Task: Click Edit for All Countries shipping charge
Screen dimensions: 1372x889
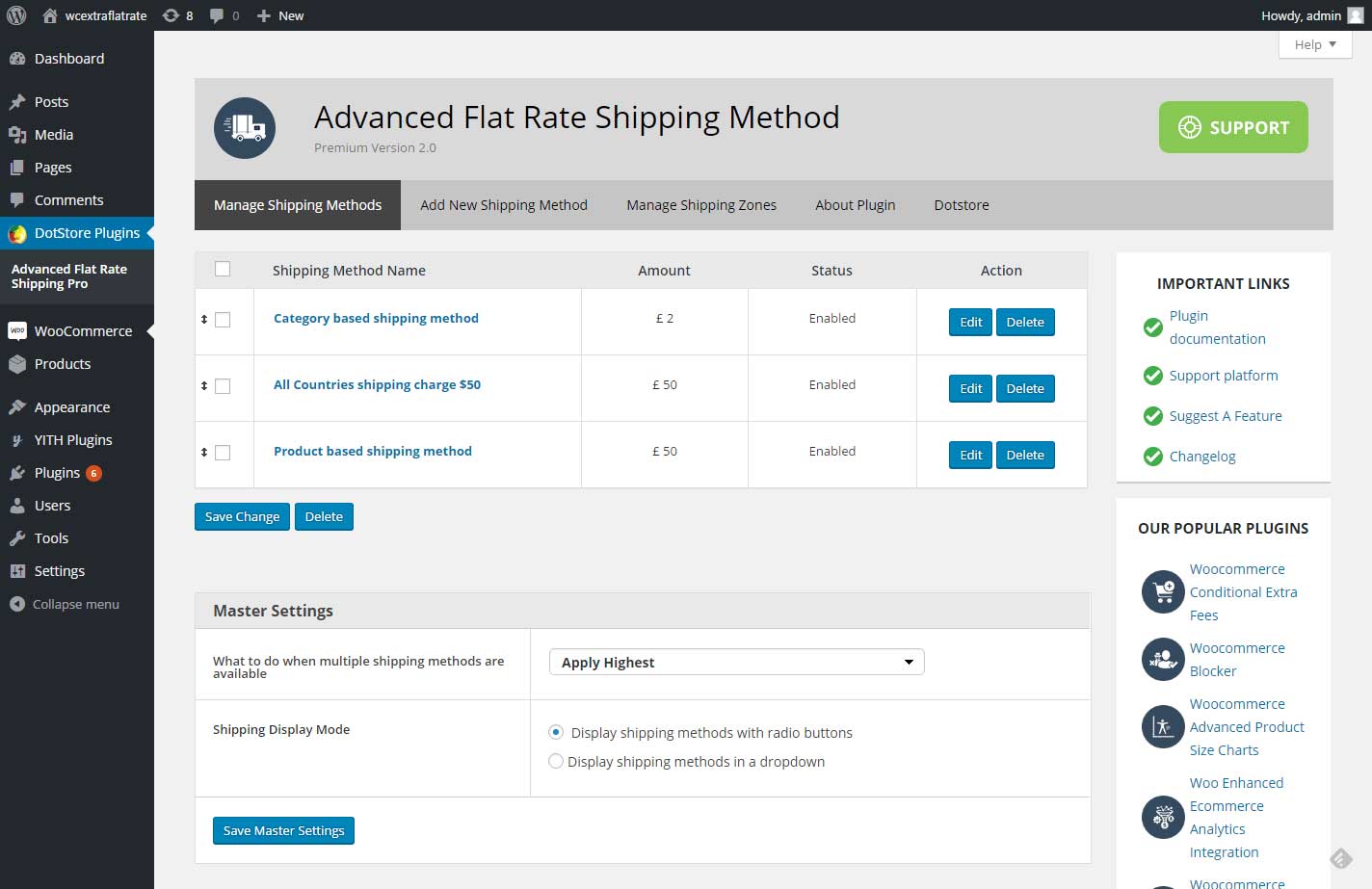Action: [970, 388]
